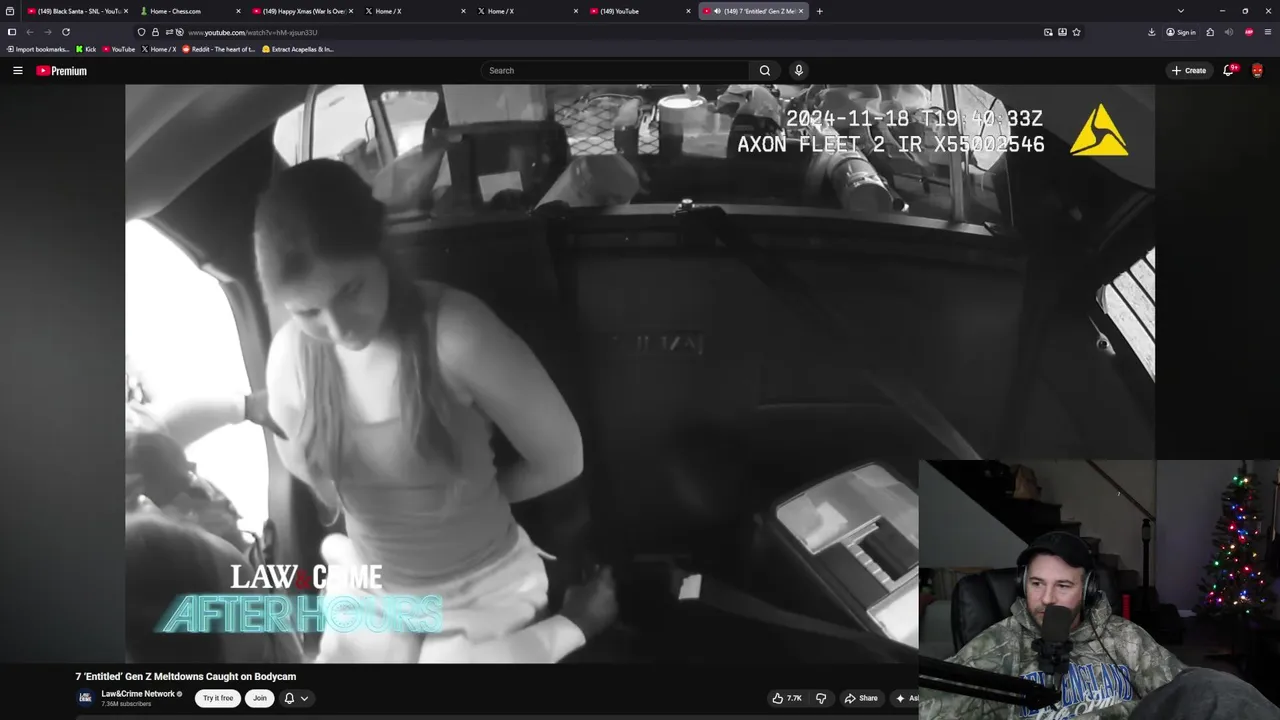Viewport: 1280px width, 720px height.
Task: Open Import bookmarks... bookmark item
Action: tap(38, 49)
